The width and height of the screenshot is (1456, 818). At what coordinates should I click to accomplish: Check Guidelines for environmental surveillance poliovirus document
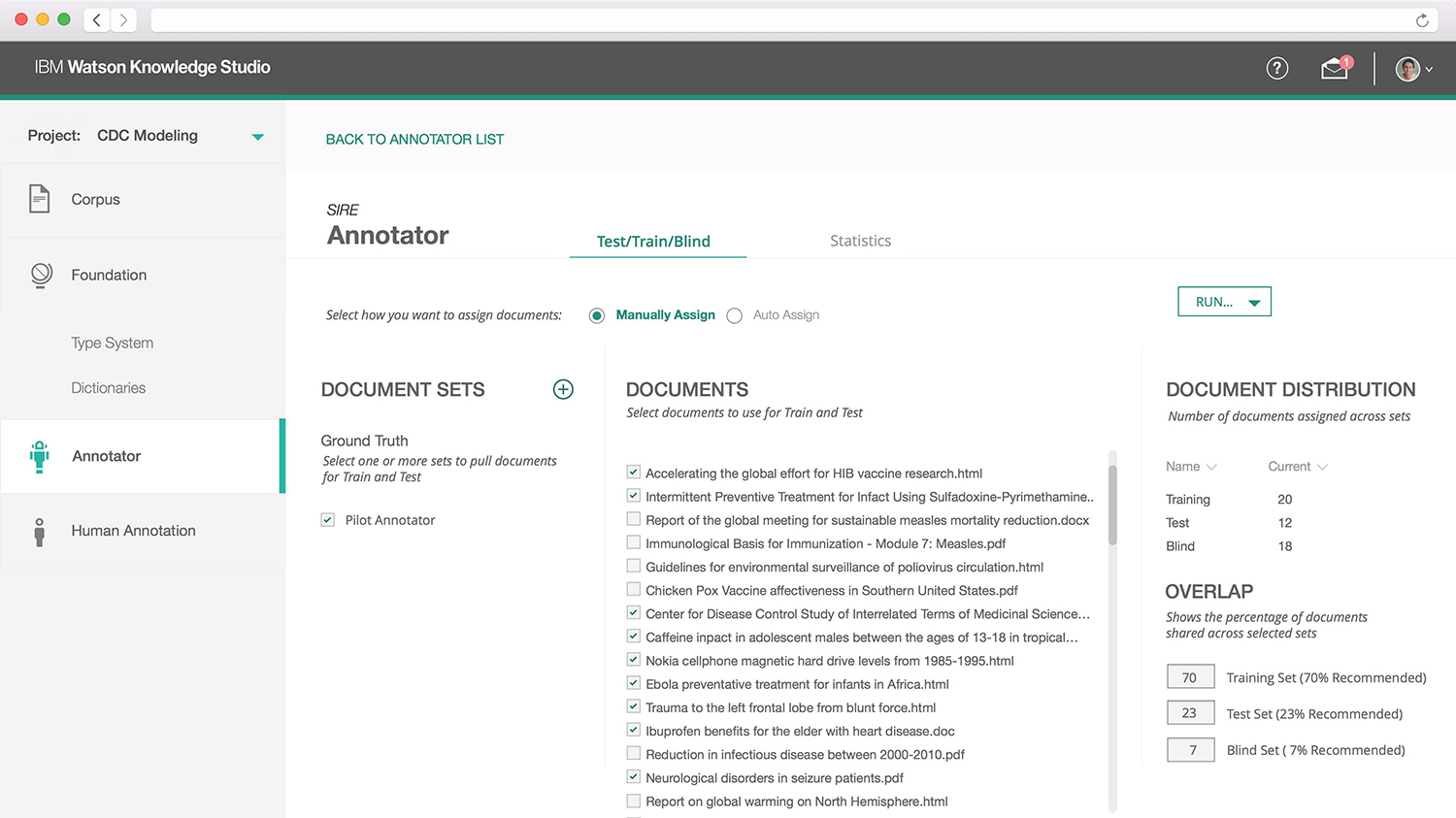coord(634,566)
